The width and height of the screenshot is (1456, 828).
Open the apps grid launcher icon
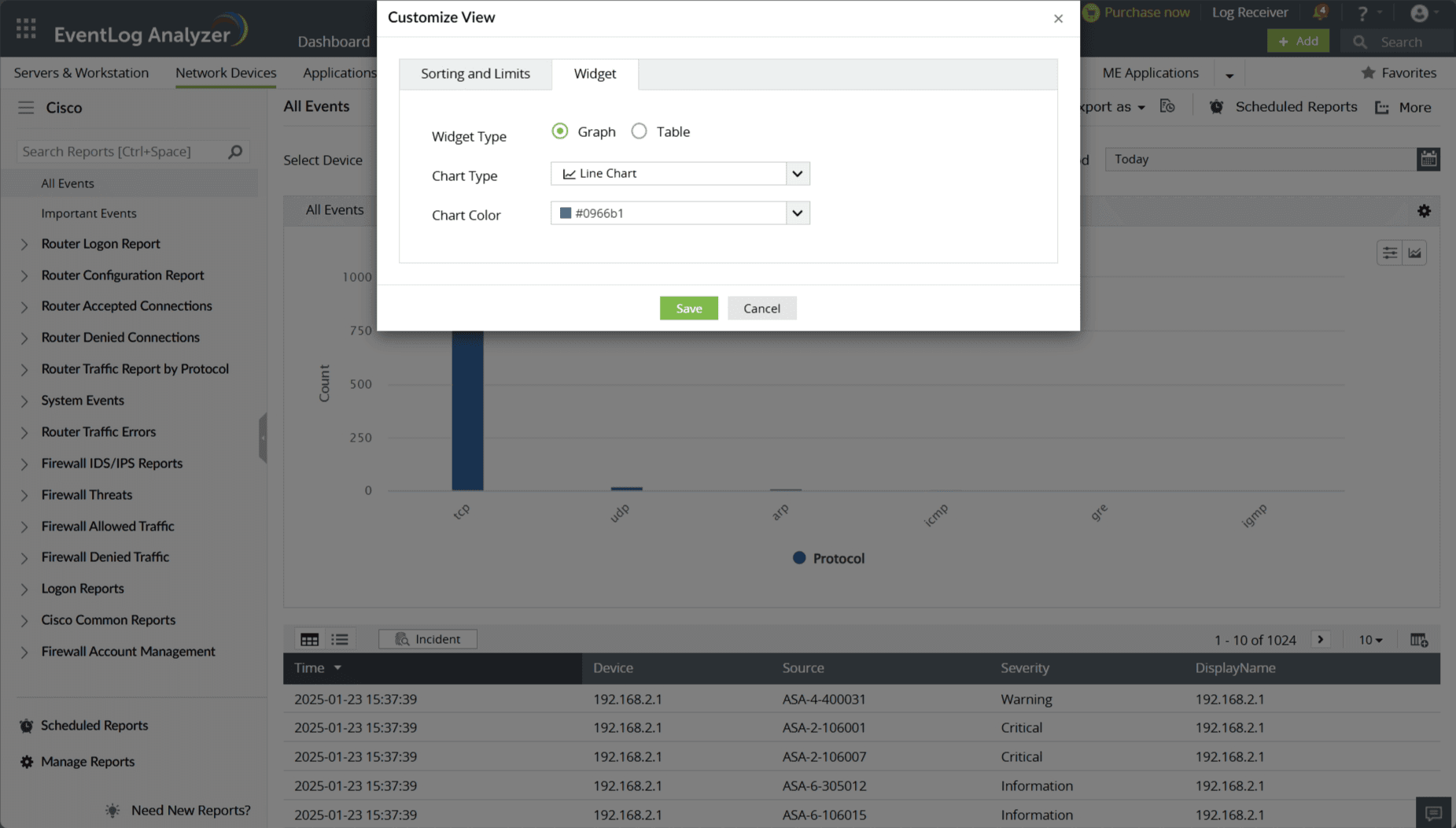click(x=26, y=29)
